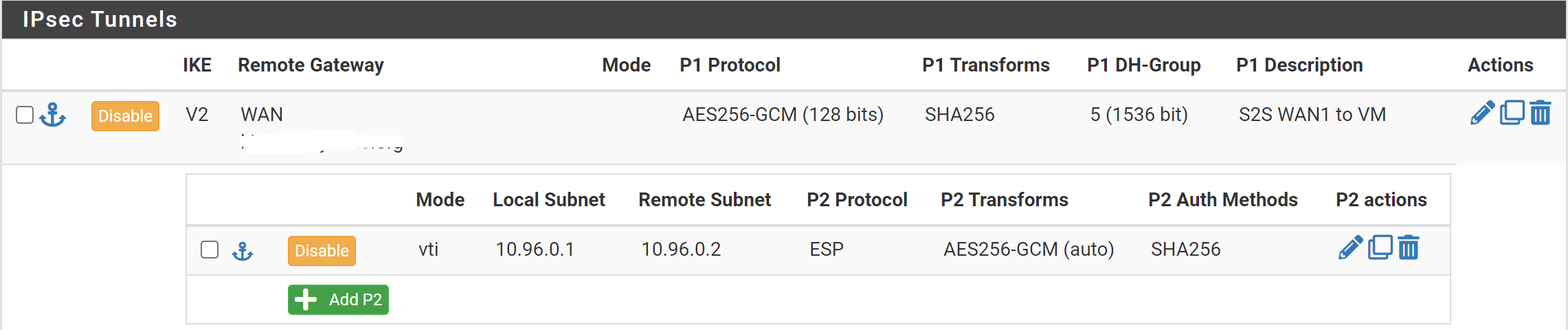The width and height of the screenshot is (1568, 330).
Task: Edit the S2S WAN1 phase 1 entry
Action: click(x=1482, y=113)
